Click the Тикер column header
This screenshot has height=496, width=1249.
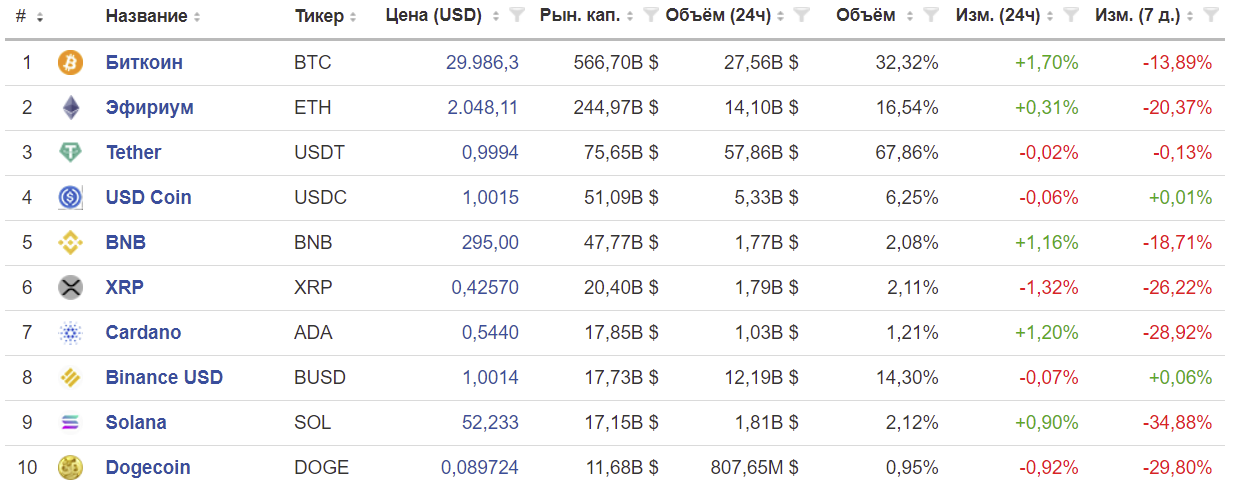point(319,17)
